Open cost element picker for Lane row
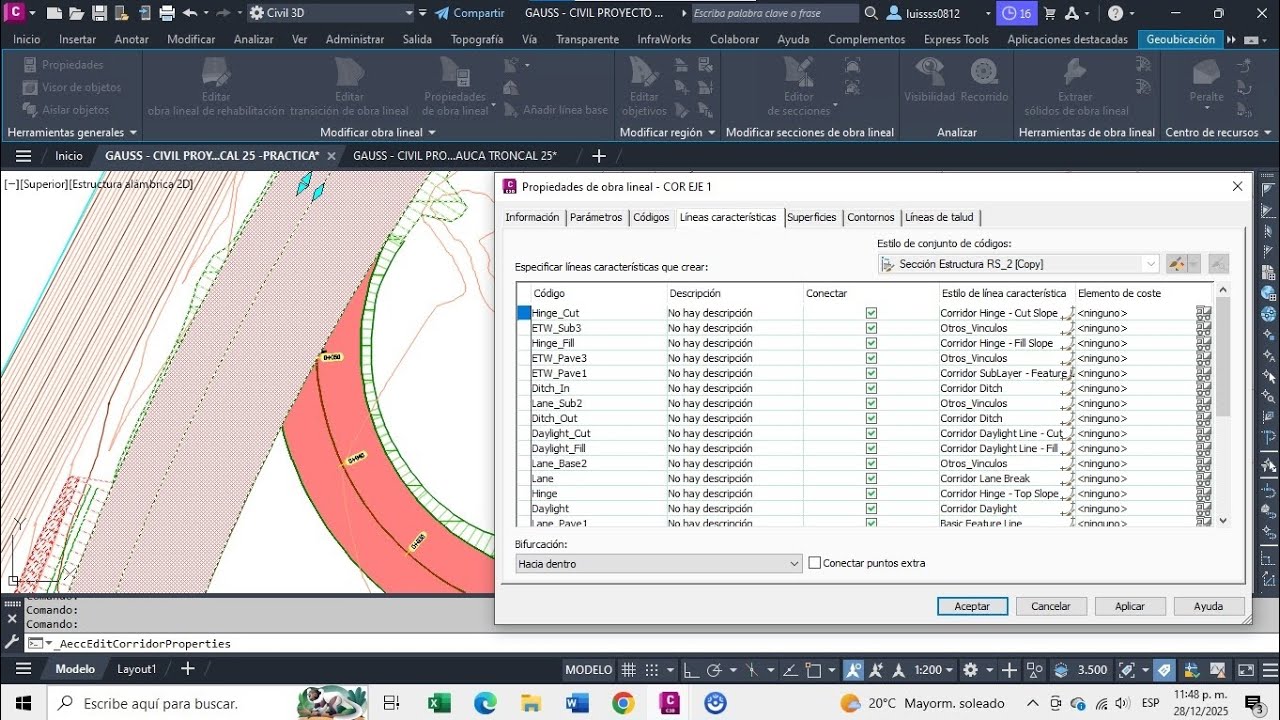Image resolution: width=1280 pixels, height=720 pixels. pyautogui.click(x=1203, y=478)
